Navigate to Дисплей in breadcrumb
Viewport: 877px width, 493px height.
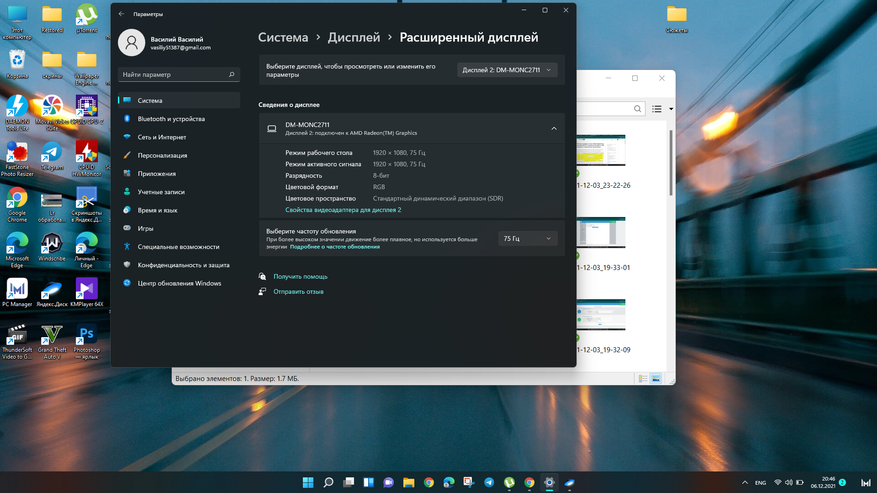[x=355, y=38]
